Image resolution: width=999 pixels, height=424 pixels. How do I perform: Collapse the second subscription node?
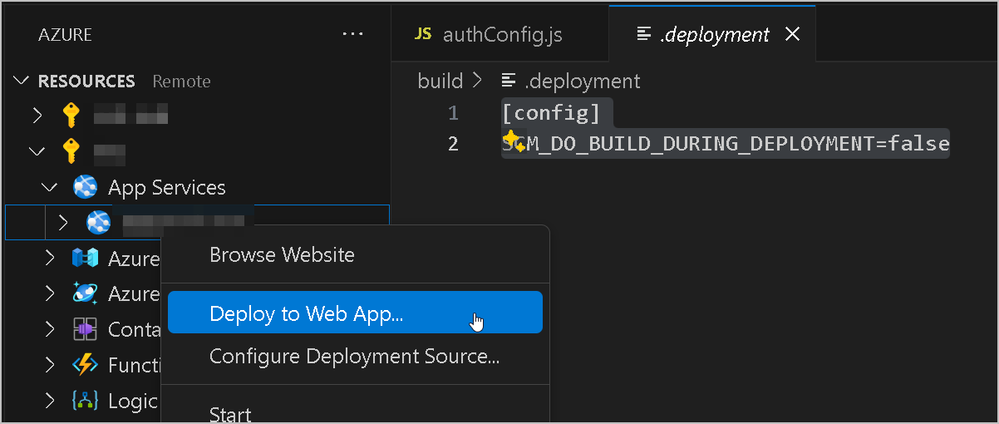[x=38, y=152]
